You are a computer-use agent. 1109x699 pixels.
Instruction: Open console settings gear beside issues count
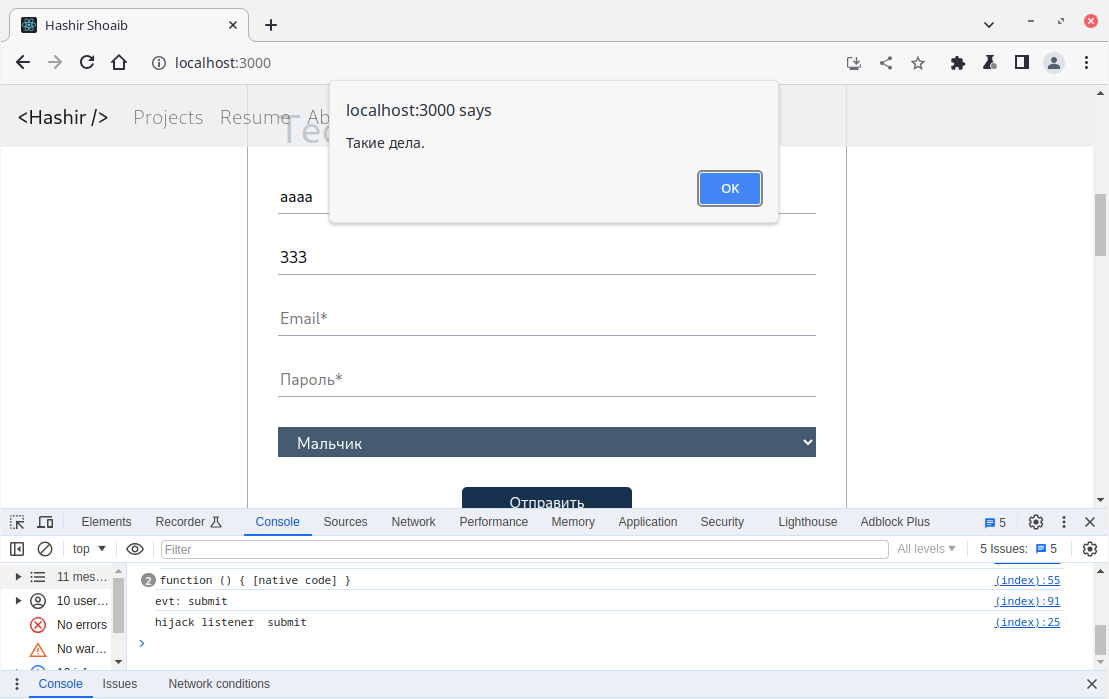point(1090,549)
